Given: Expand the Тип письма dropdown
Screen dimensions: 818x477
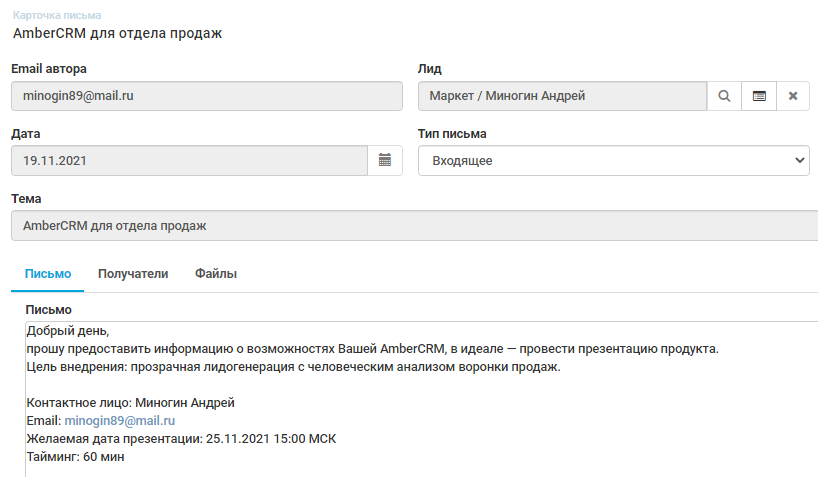Looking at the screenshot, I should pyautogui.click(x=614, y=161).
